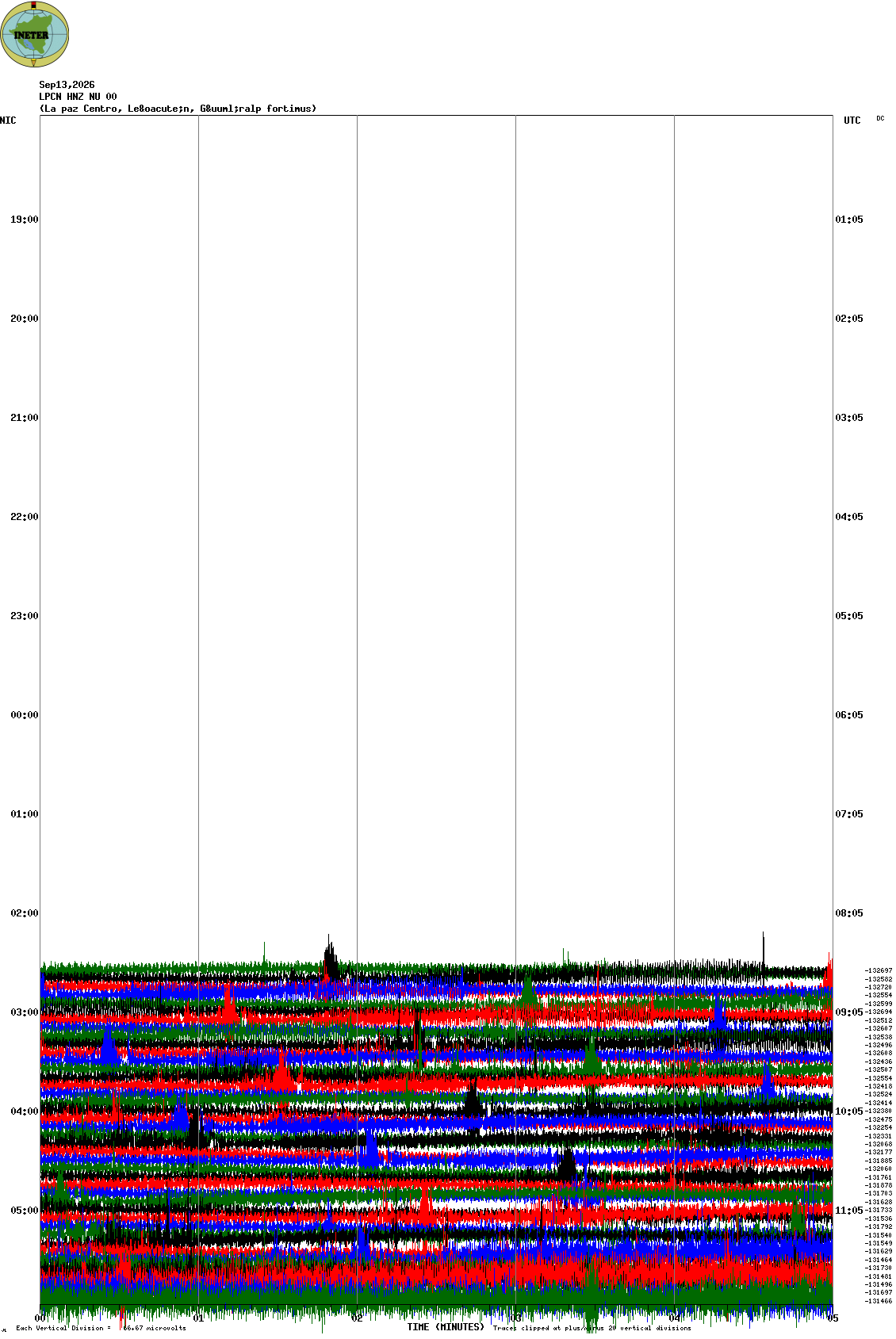Click the 05 minute axis tick label
The height and width of the screenshot is (1339, 896).
pos(833,1318)
